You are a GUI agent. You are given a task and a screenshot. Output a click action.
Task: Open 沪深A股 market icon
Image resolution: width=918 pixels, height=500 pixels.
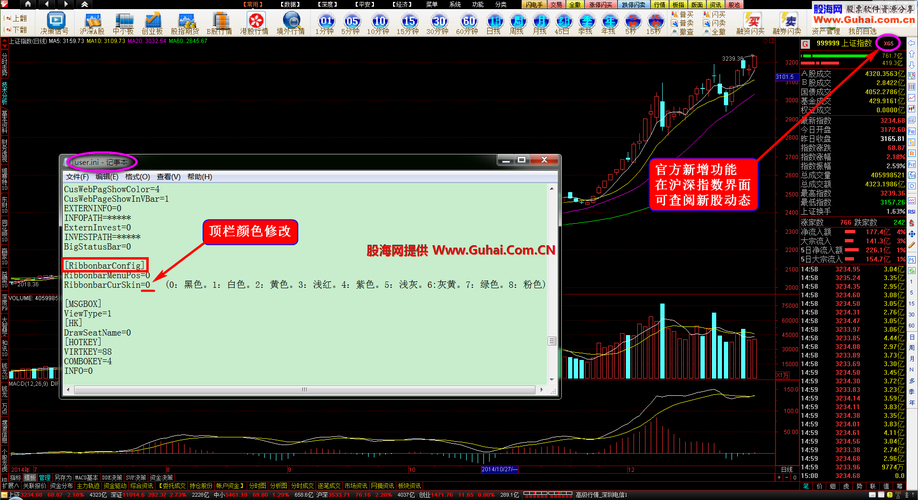(x=91, y=23)
